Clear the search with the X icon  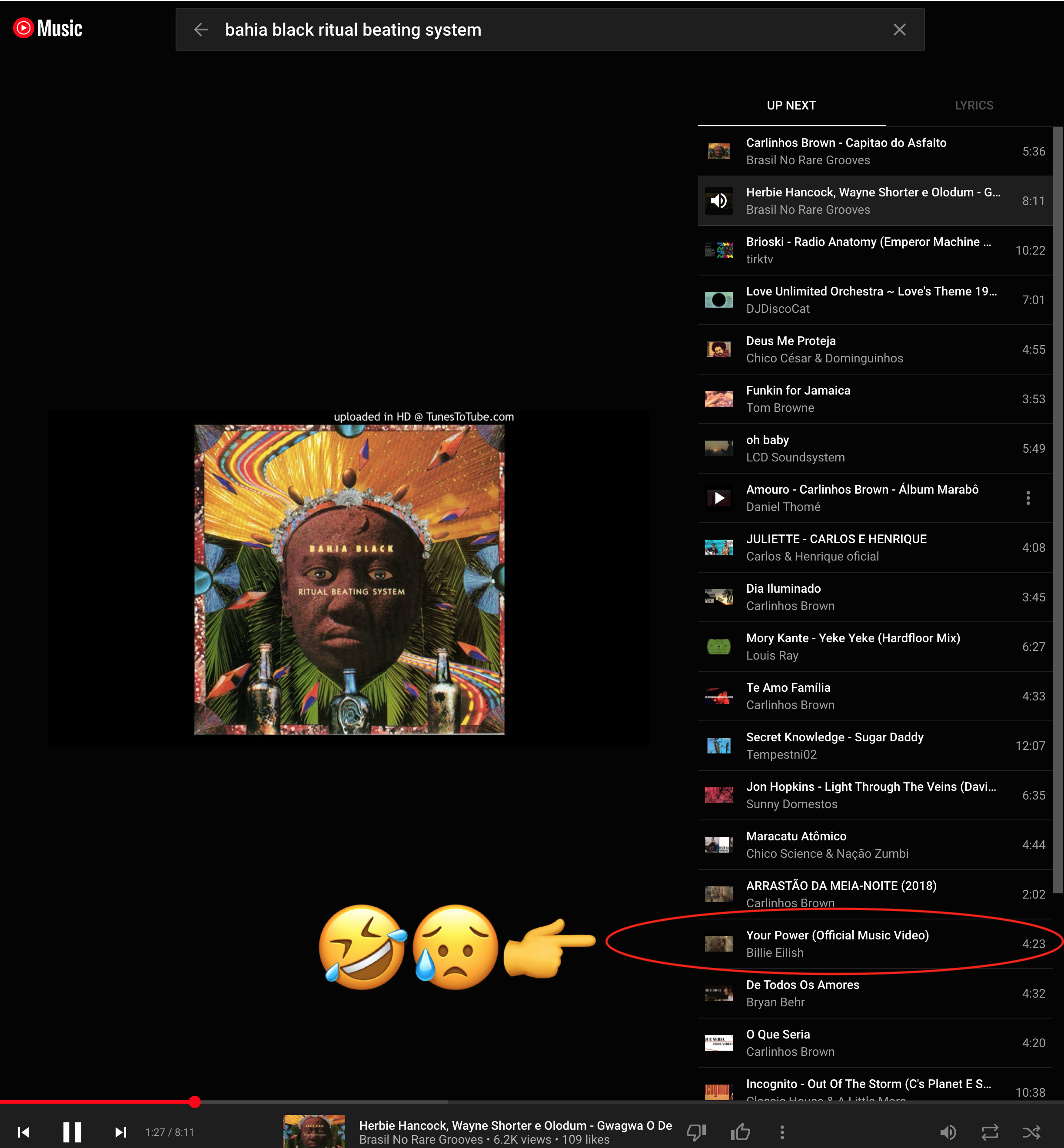(899, 30)
